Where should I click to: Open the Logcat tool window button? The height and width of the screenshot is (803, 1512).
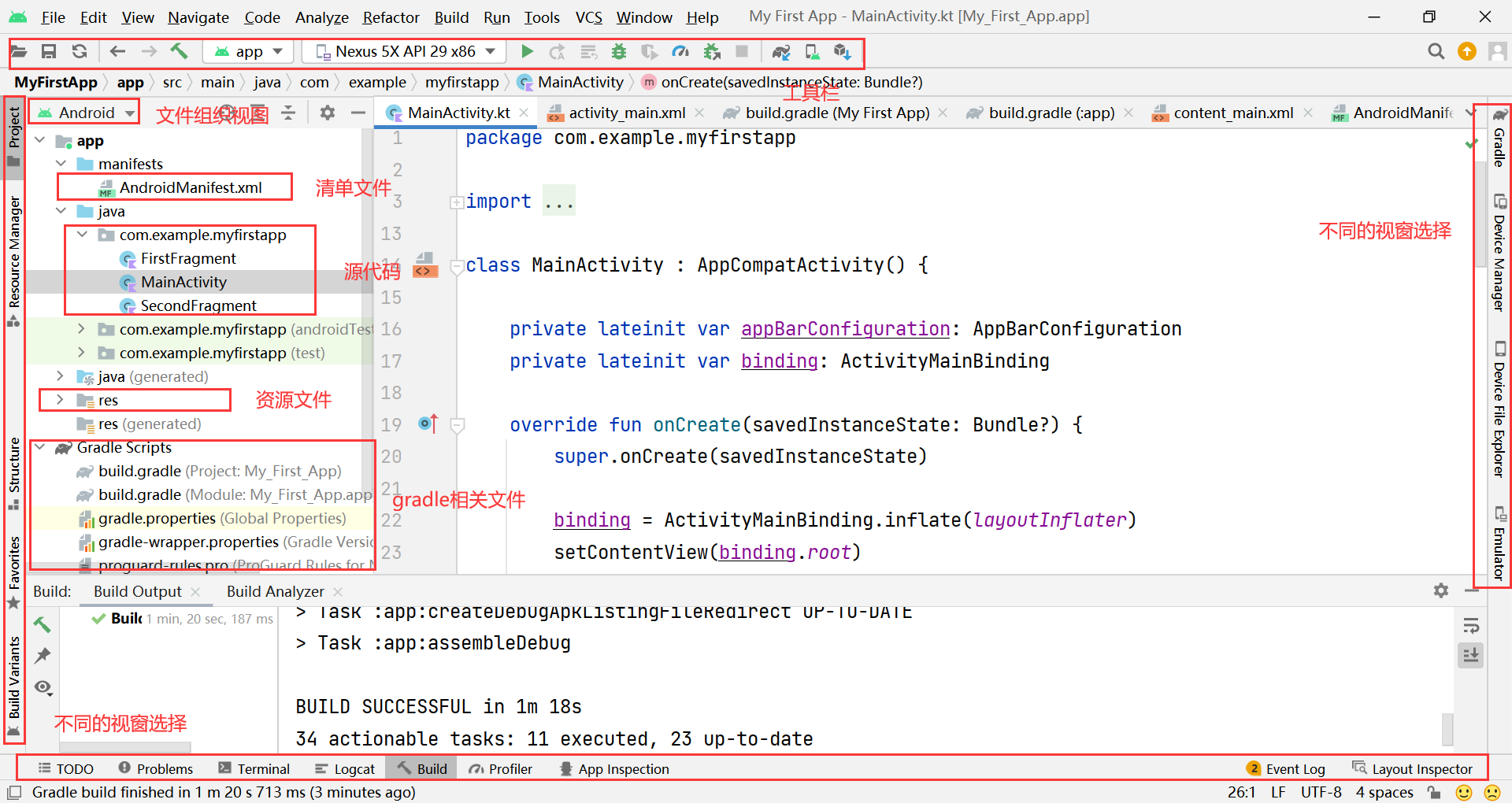click(344, 769)
